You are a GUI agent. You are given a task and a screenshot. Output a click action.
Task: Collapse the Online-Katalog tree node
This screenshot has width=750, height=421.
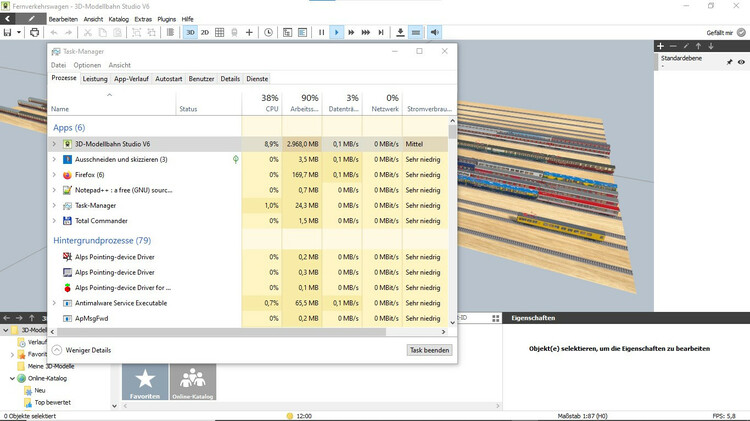[x=14, y=379]
